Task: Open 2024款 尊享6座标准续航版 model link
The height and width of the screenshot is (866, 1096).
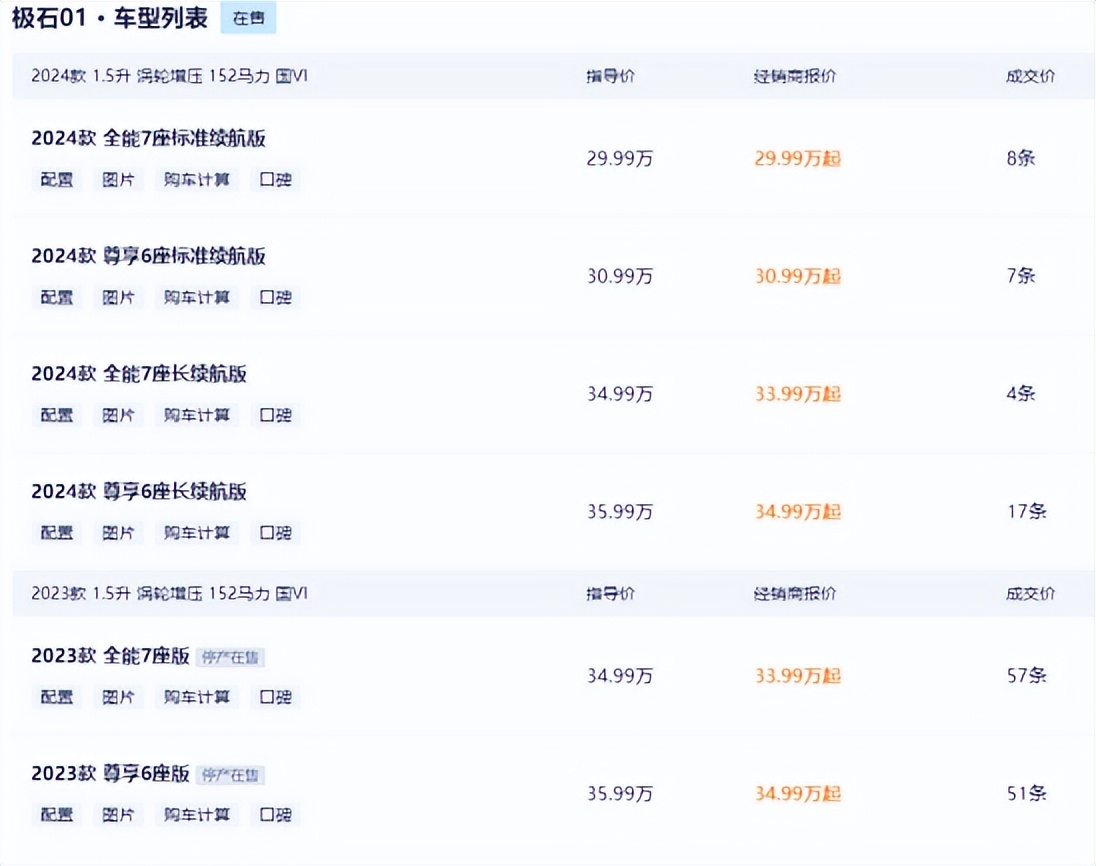Action: pyautogui.click(x=148, y=256)
